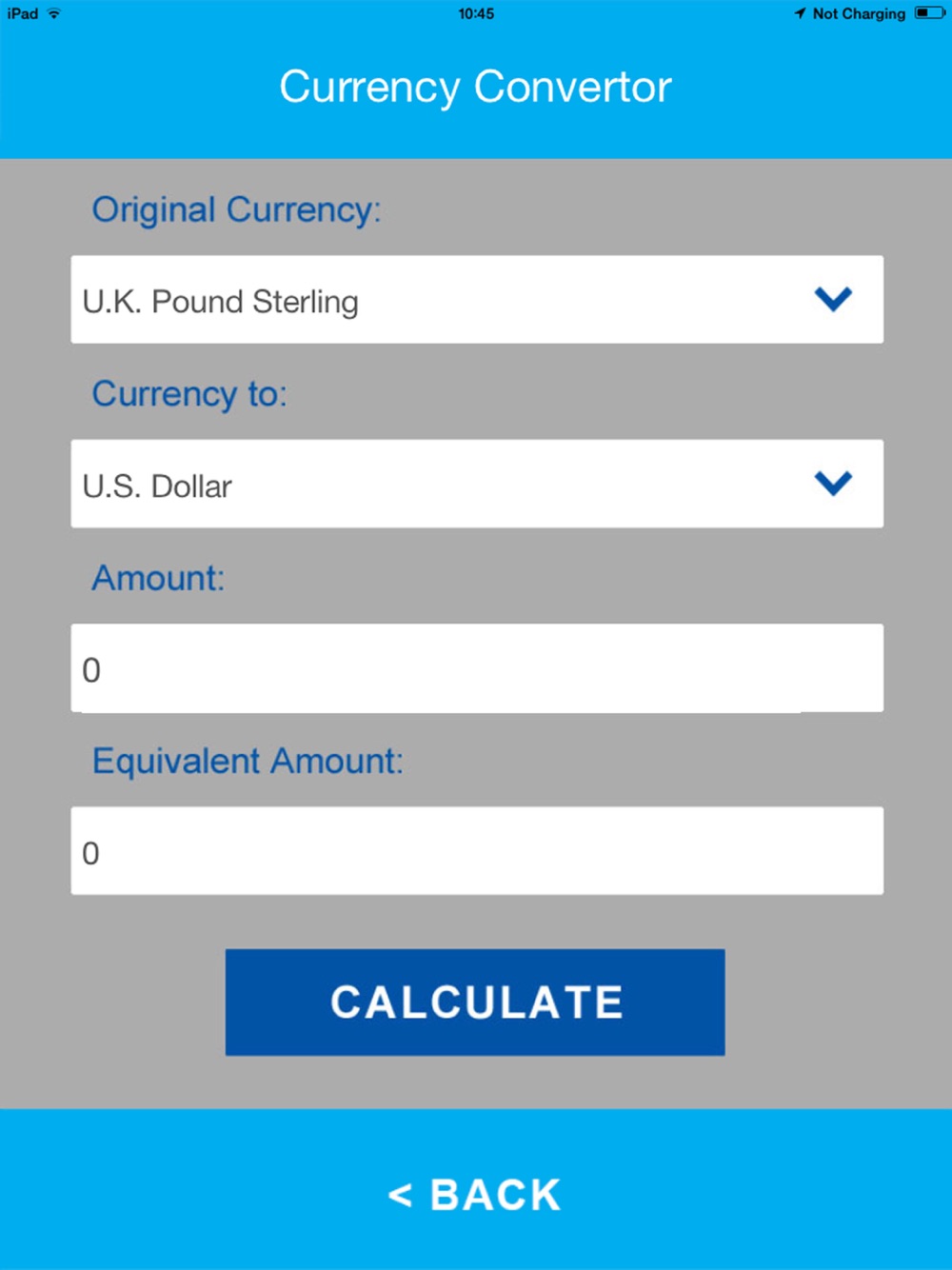
Task: Tap the Currency Convertor title
Action: pos(476,87)
